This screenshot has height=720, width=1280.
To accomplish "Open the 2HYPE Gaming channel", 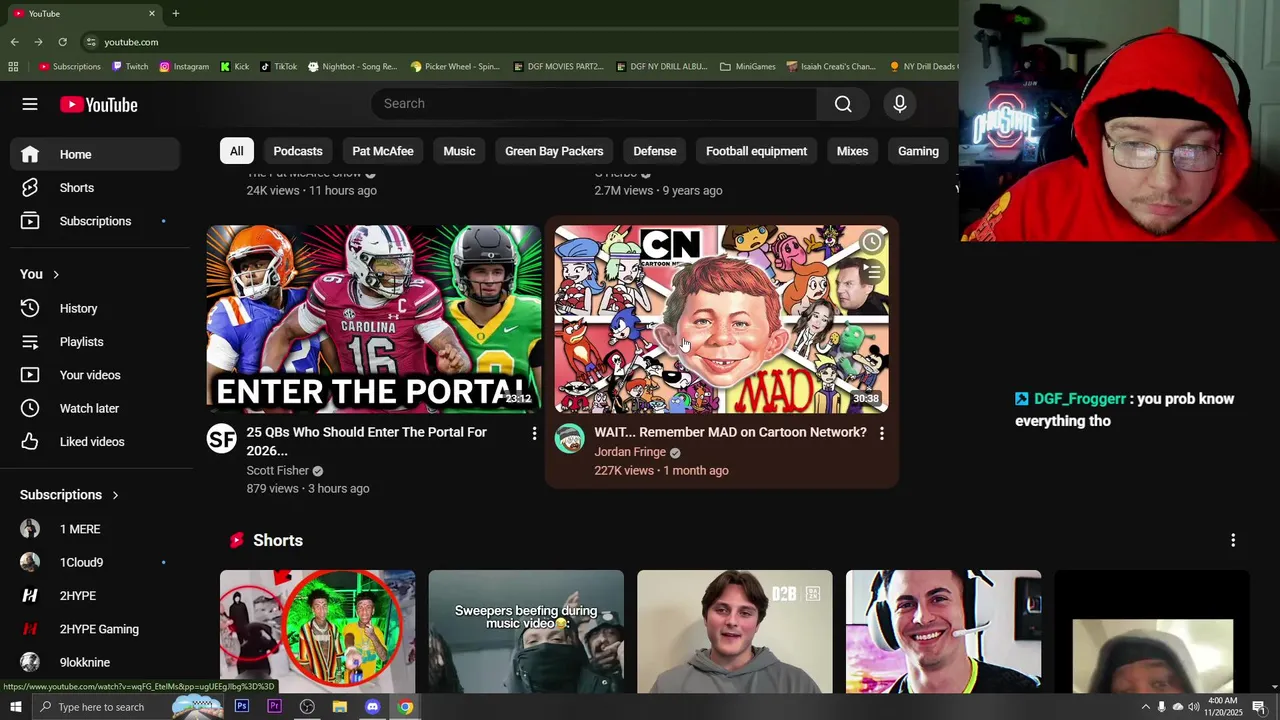I will [x=95, y=629].
